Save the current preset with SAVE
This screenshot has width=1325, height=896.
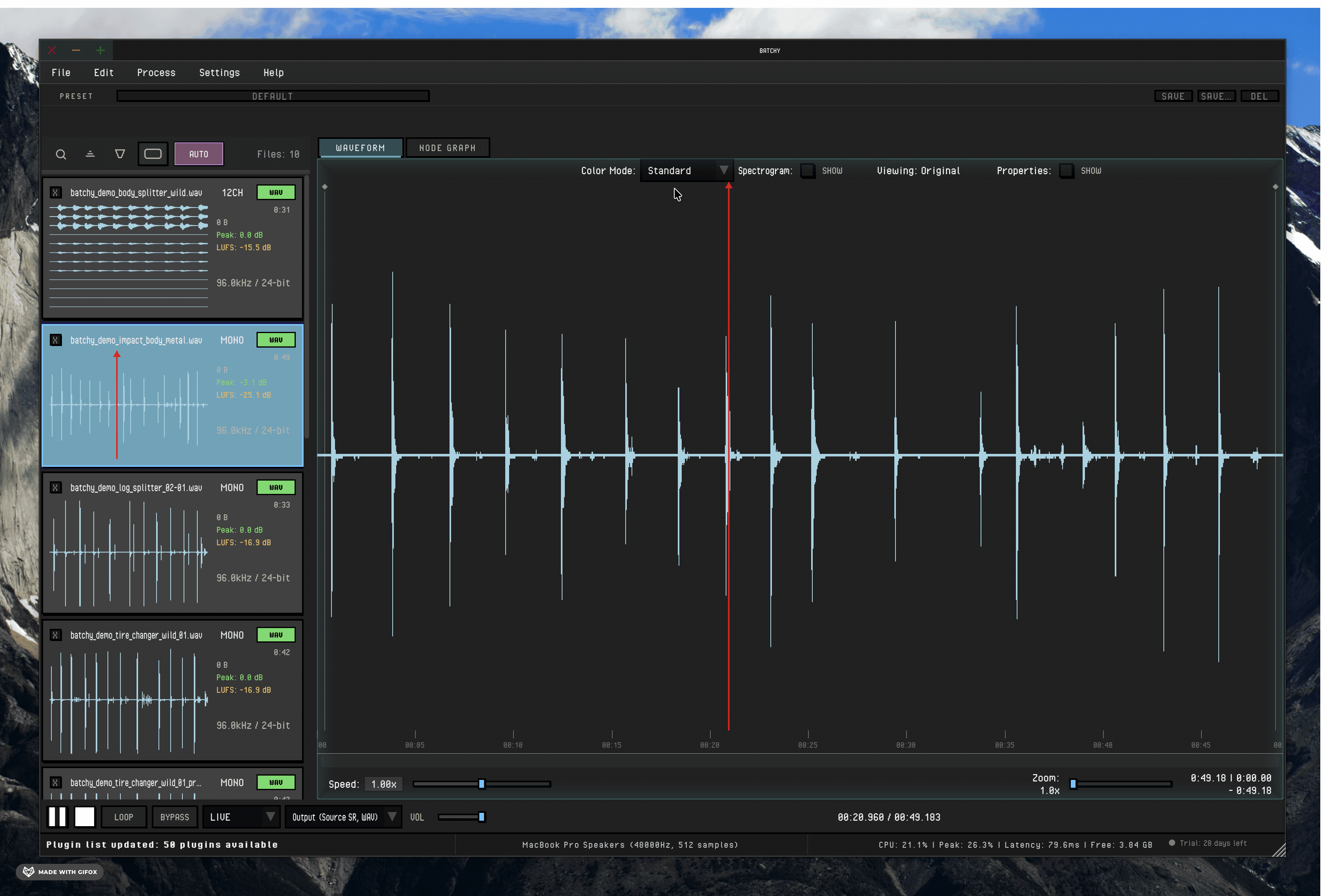[x=1173, y=96]
